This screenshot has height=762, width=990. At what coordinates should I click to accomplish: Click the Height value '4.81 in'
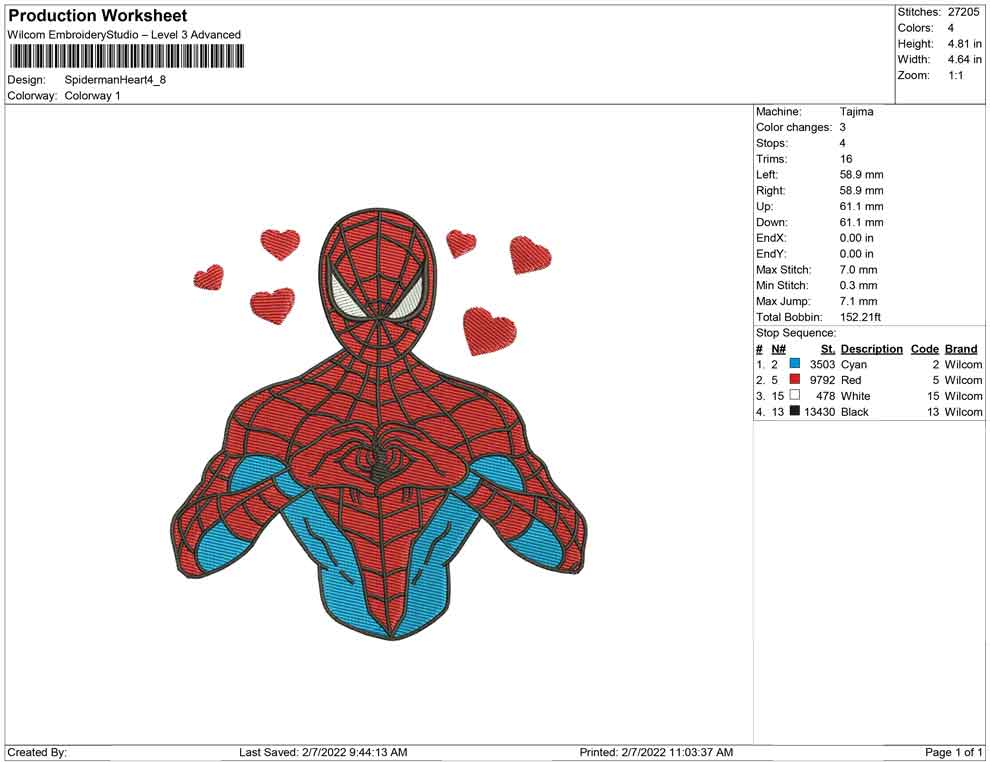[x=965, y=44]
